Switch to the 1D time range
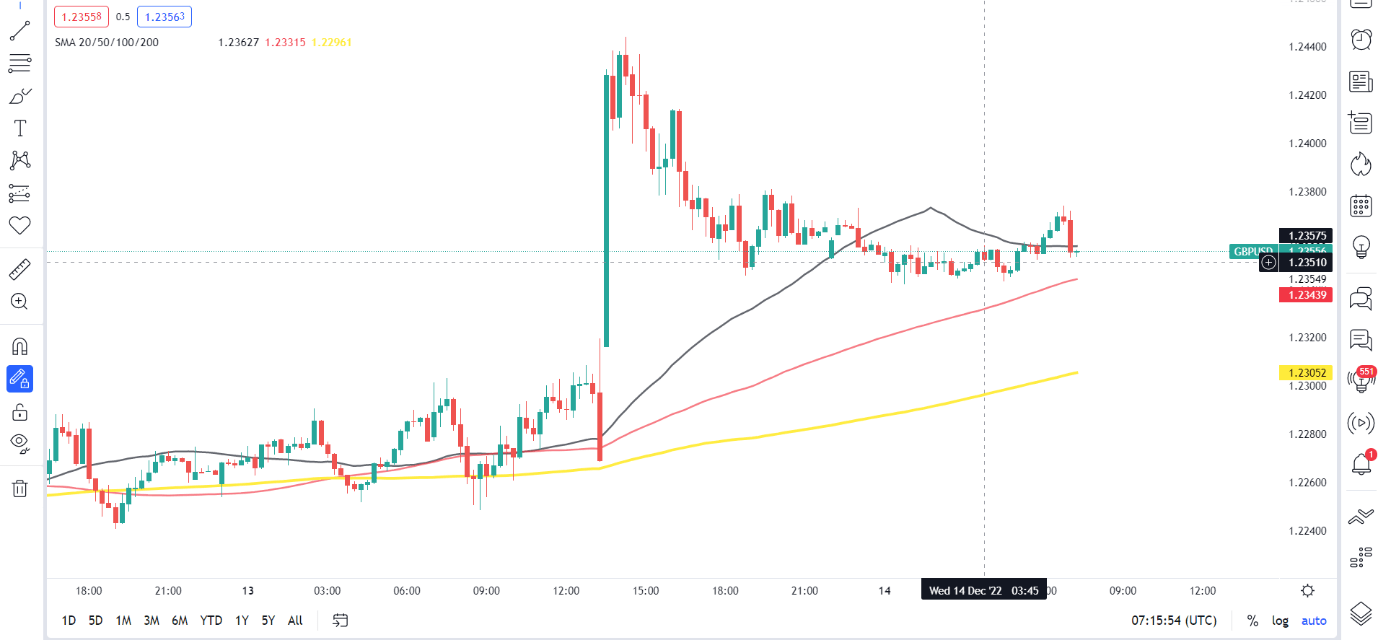The height and width of the screenshot is (640, 1378). 68,620
